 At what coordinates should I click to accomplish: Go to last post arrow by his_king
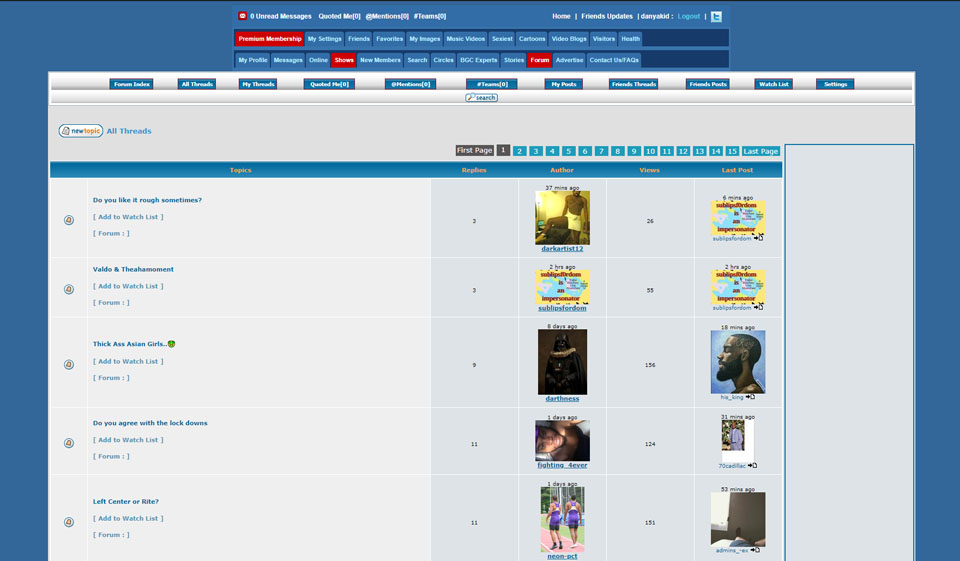750,397
